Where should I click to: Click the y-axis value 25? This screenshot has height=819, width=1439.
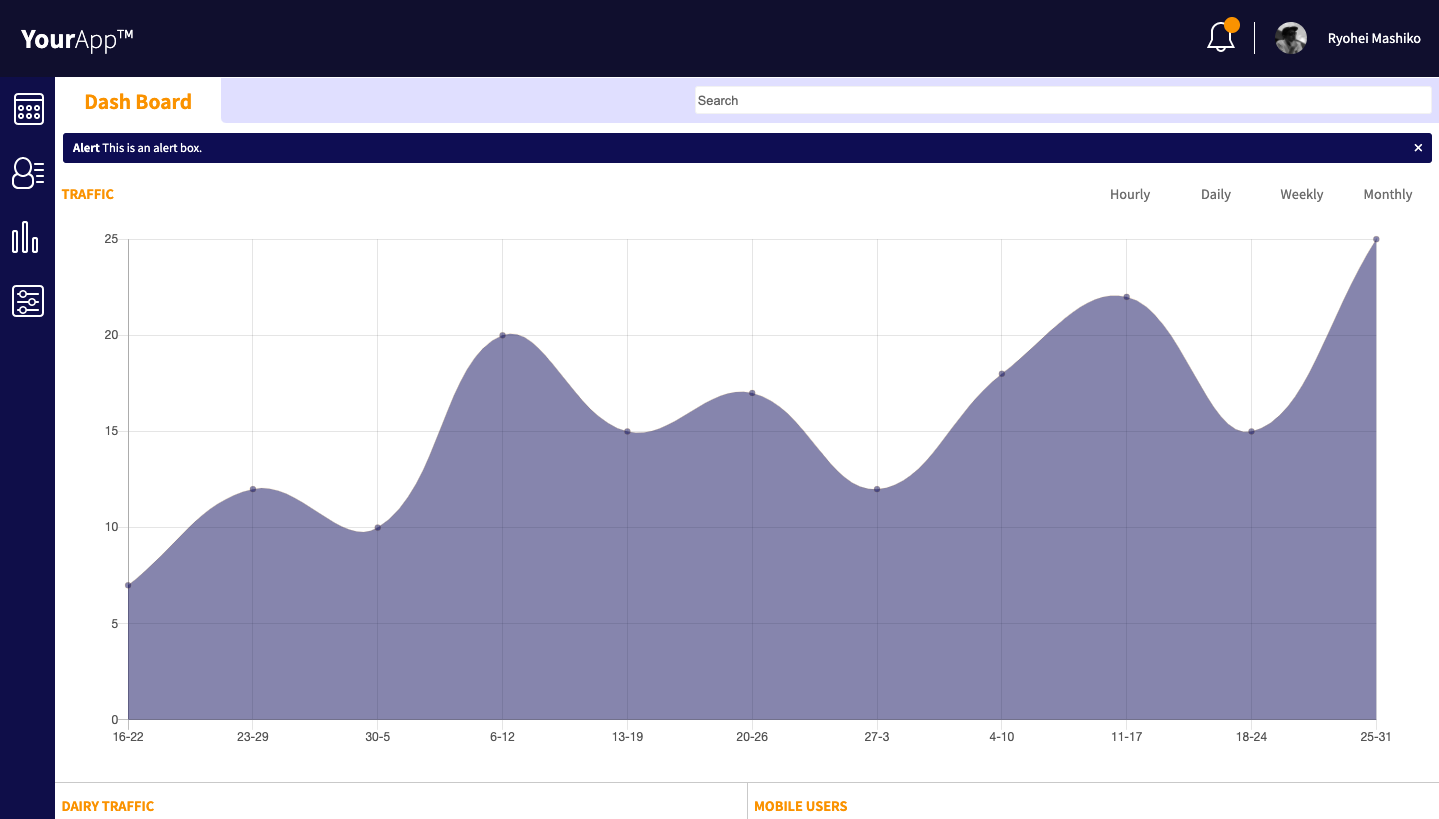(111, 239)
